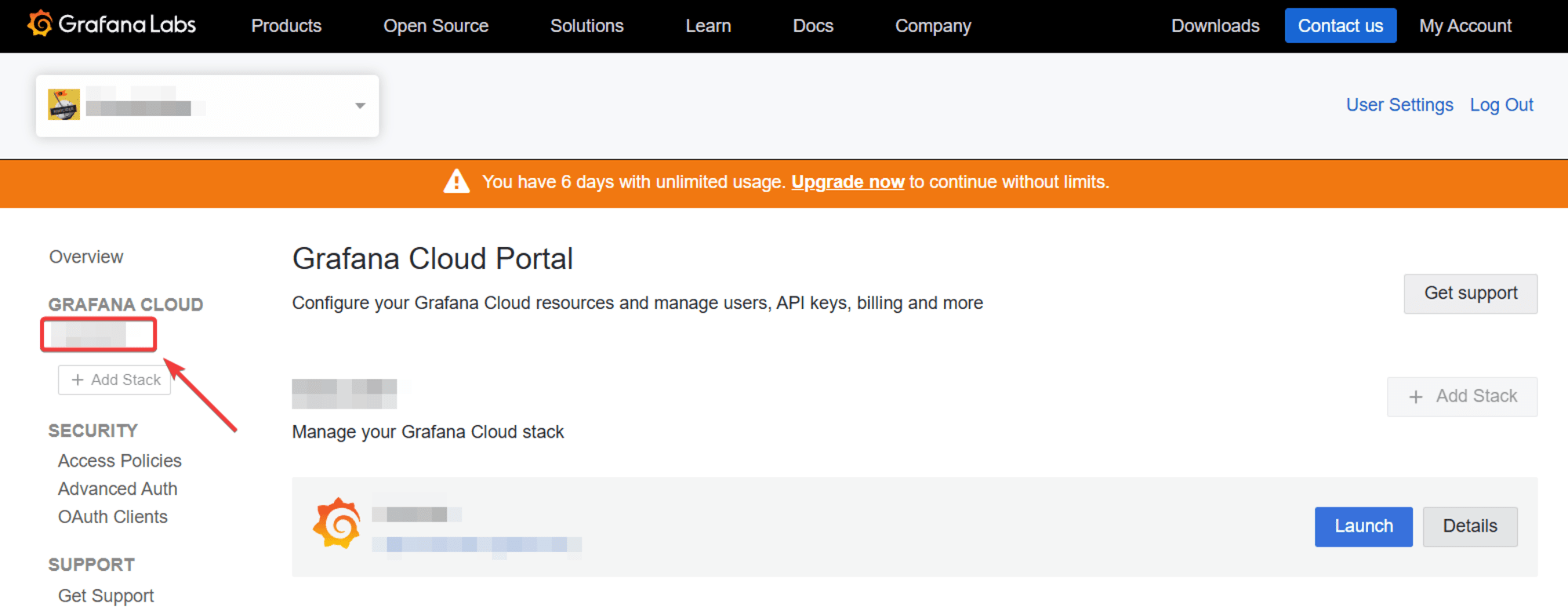The height and width of the screenshot is (607, 1568).
Task: Click the sidebar Add Stack button
Action: (114, 380)
